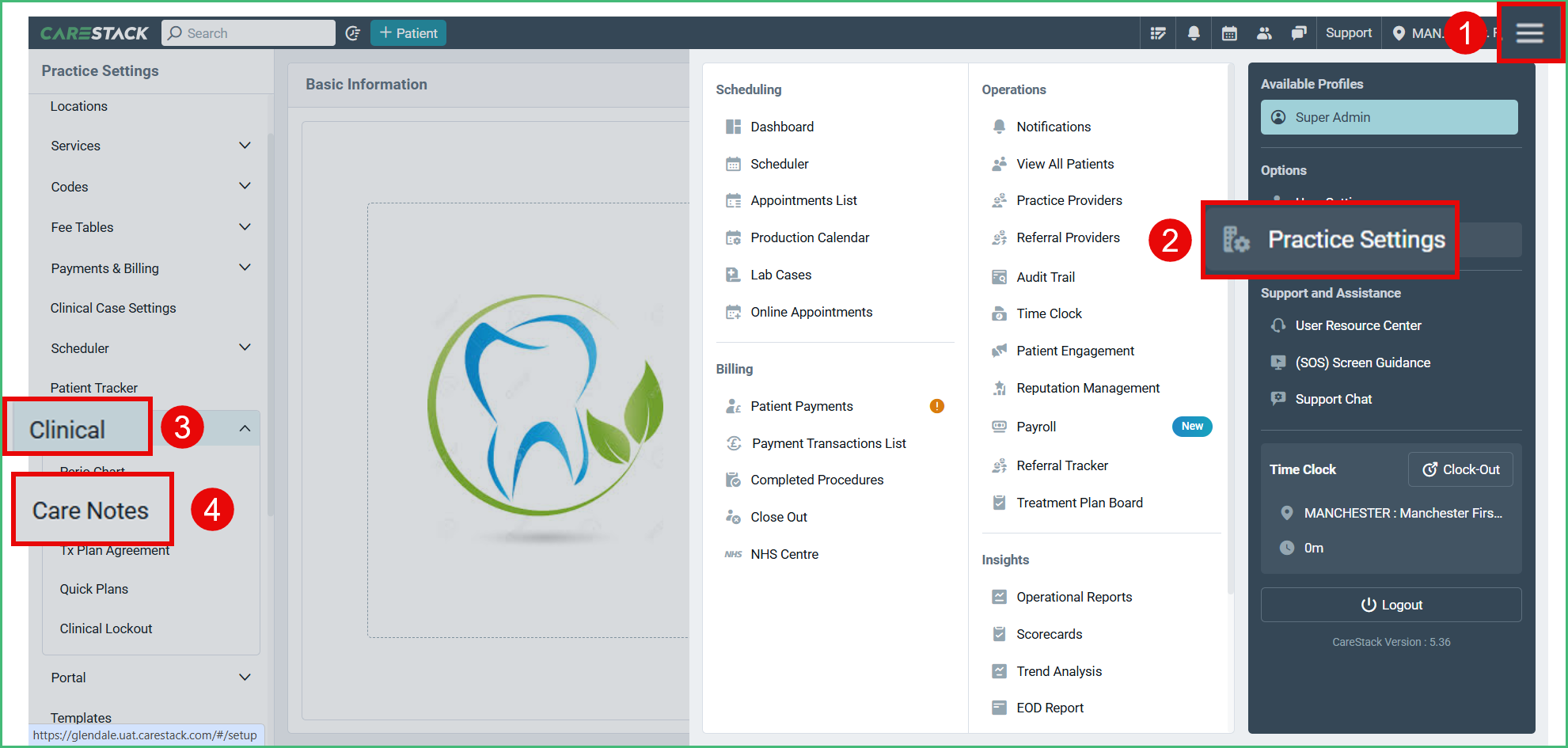Click the NHS Centre icon

point(734,554)
